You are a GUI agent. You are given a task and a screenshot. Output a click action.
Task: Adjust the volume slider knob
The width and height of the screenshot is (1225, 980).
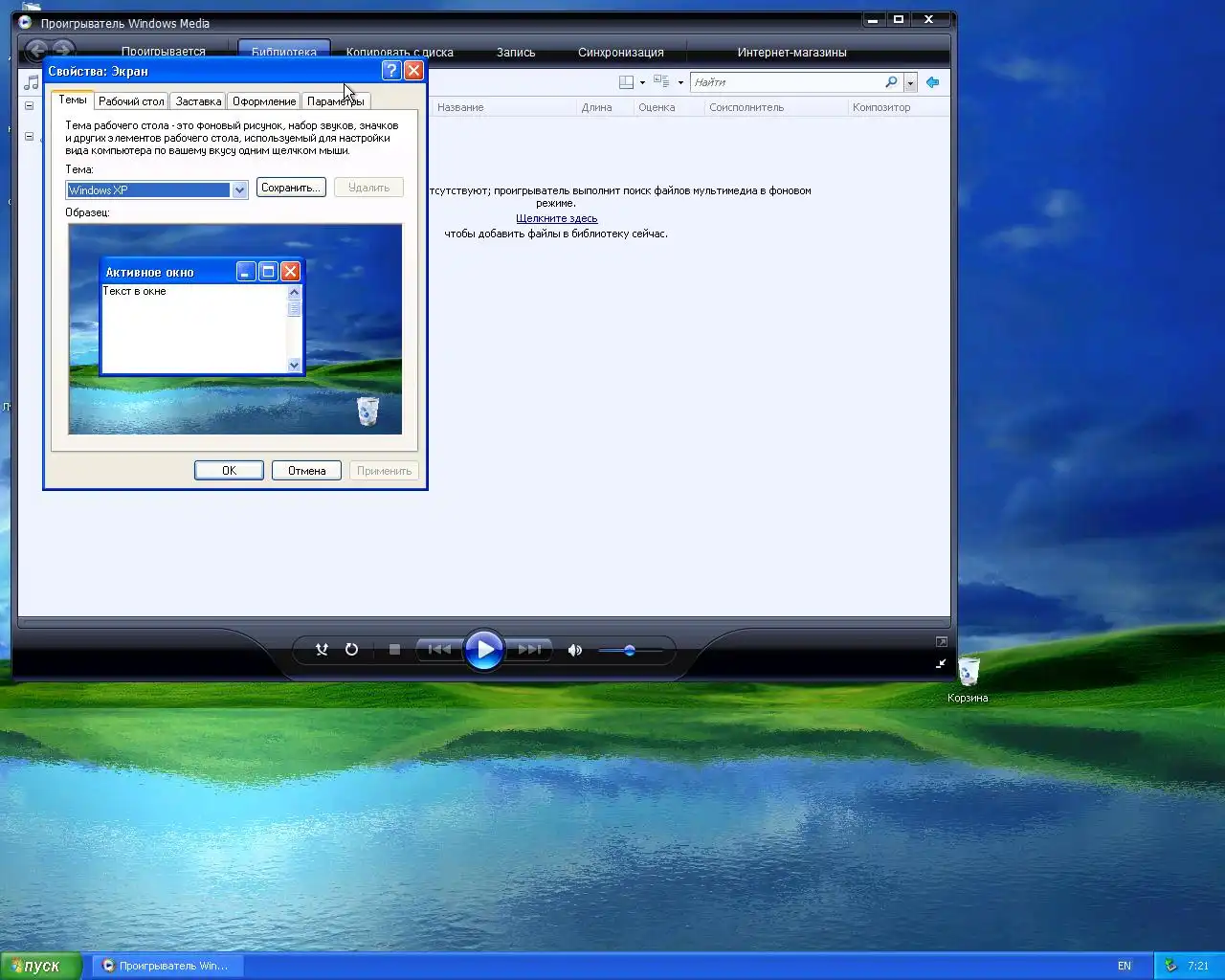[x=629, y=650]
